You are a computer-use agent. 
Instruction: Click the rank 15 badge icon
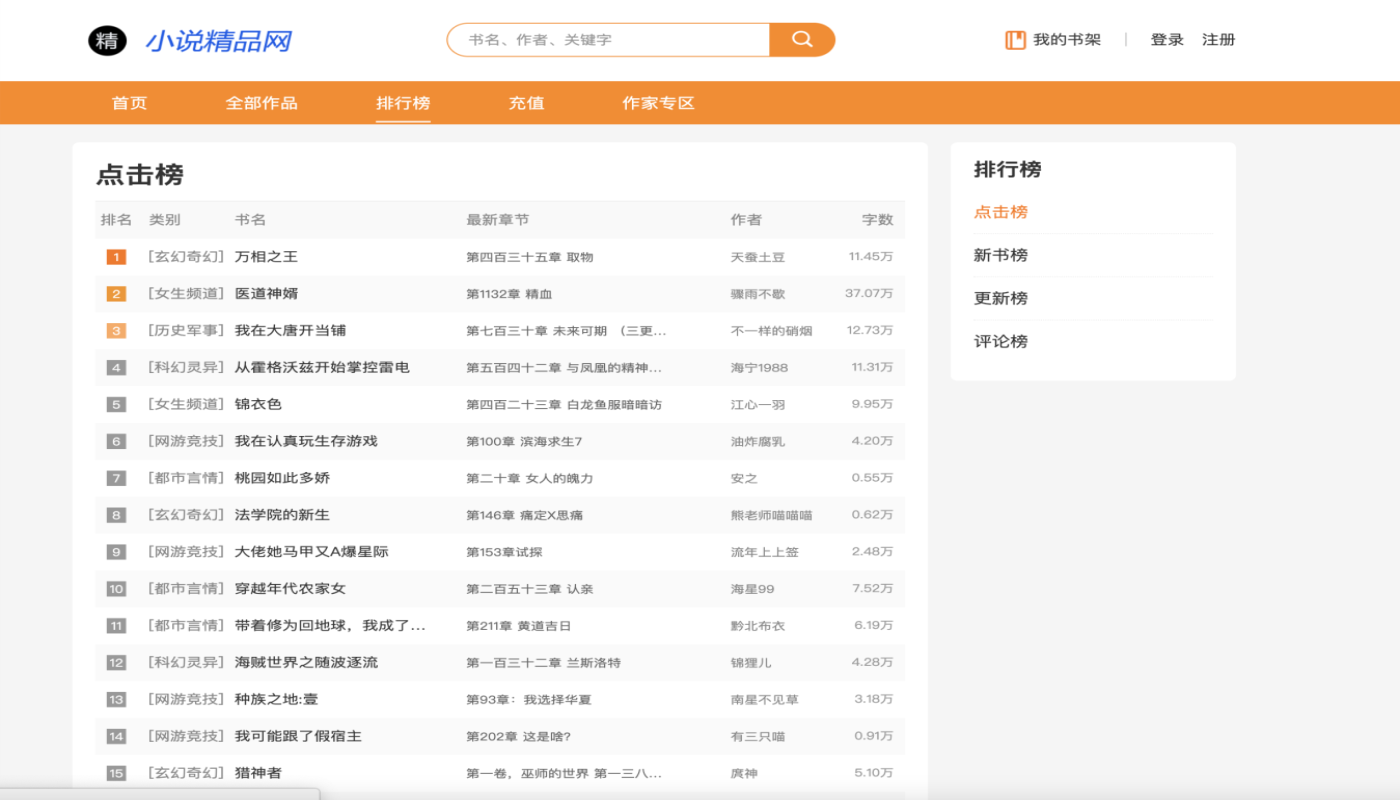116,773
